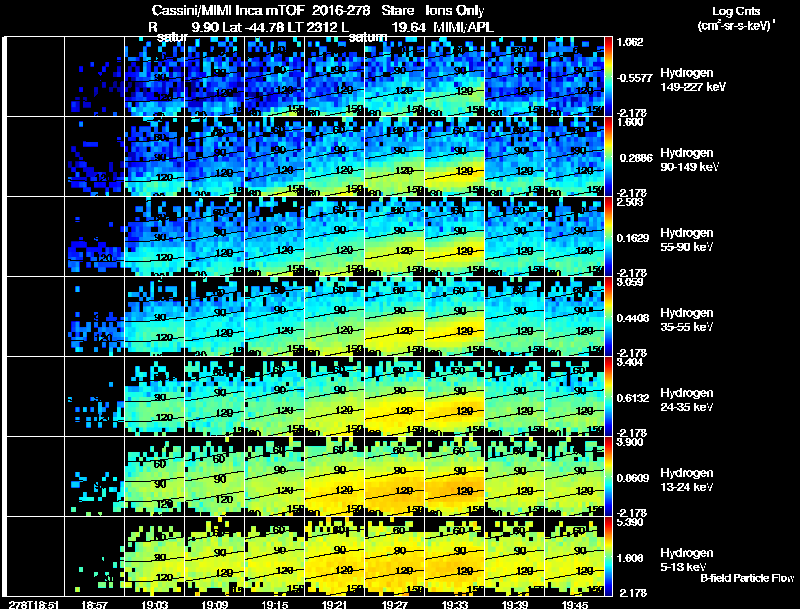Click the Hydrogen 90-149 keV color bar
The width and height of the screenshot is (800, 609).
[x=608, y=157]
